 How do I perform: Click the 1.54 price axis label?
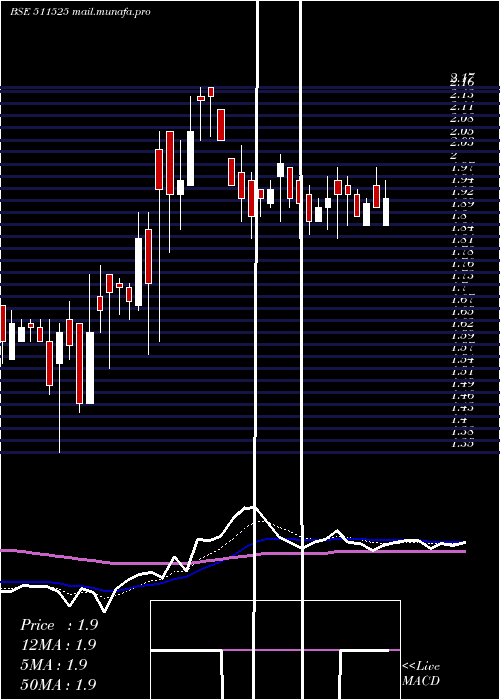click(462, 359)
